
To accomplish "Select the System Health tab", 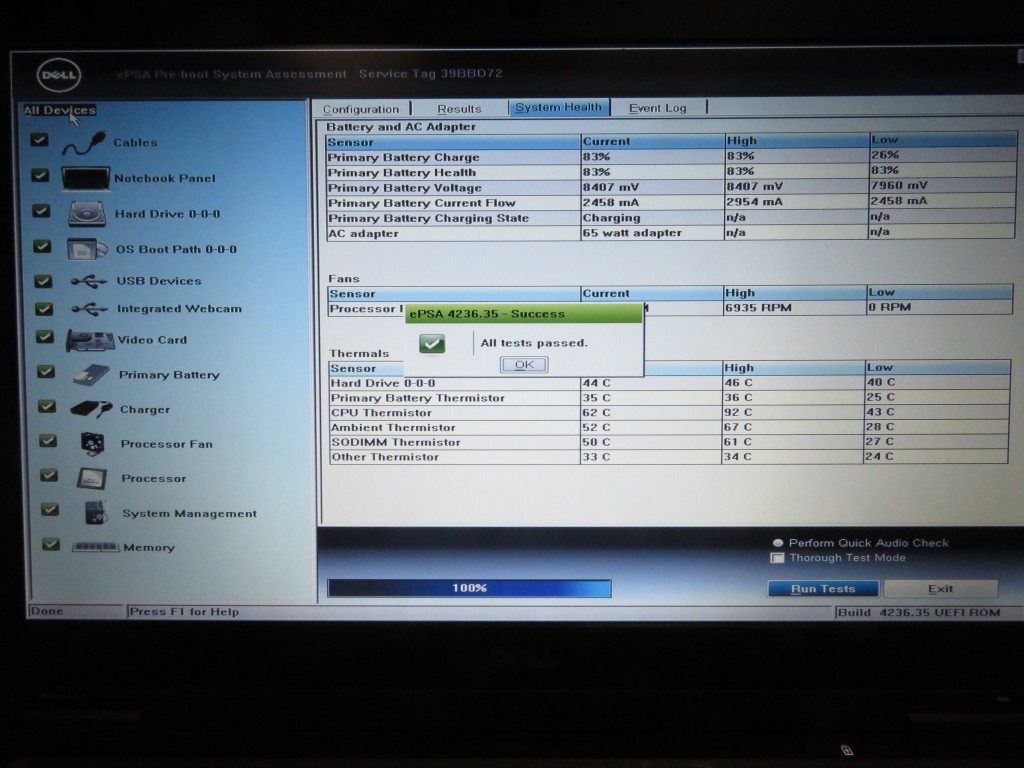I will pos(558,107).
